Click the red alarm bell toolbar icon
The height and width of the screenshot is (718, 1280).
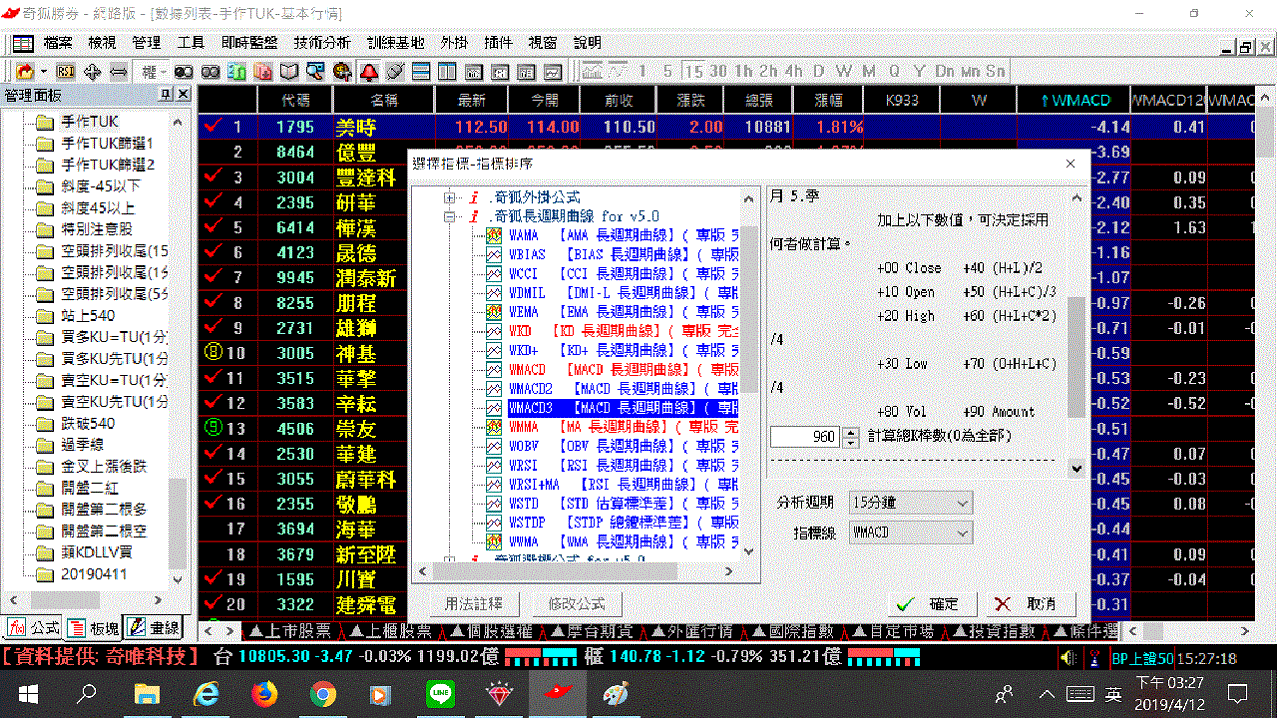(x=369, y=72)
